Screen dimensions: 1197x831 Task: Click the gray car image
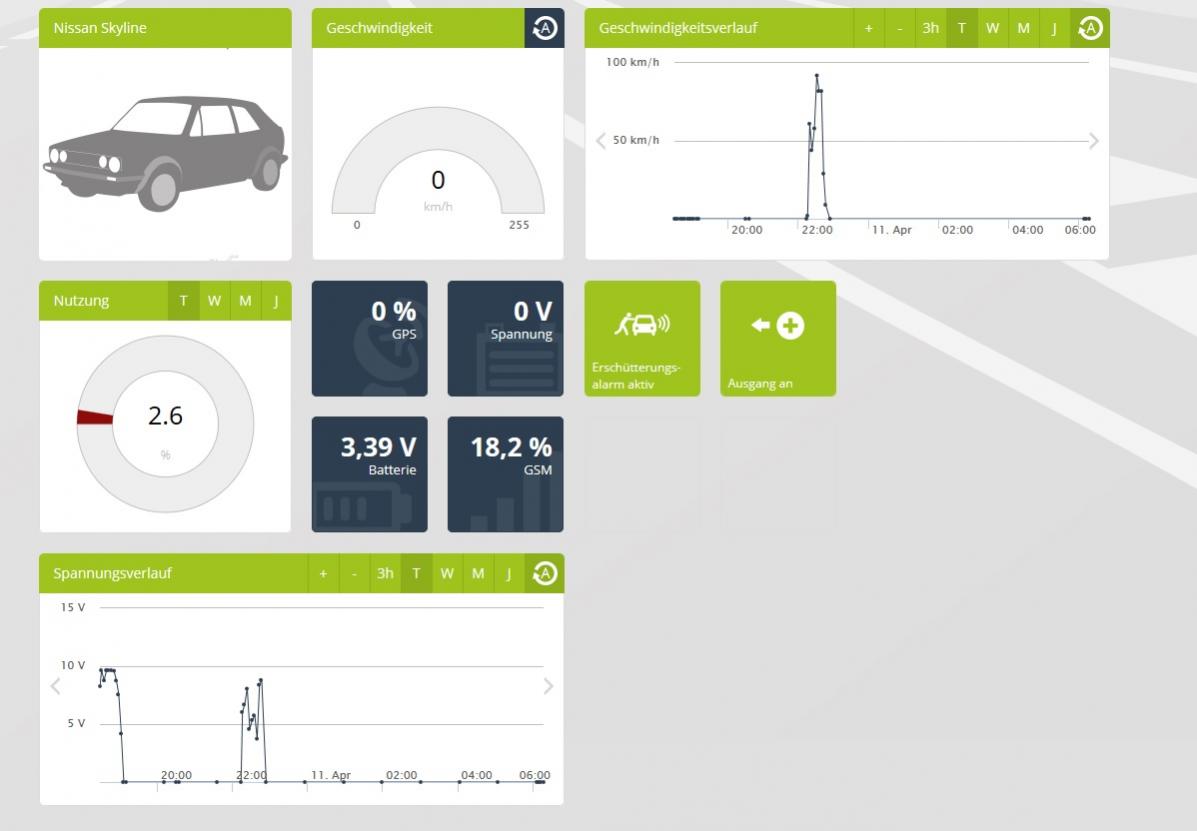(165, 150)
